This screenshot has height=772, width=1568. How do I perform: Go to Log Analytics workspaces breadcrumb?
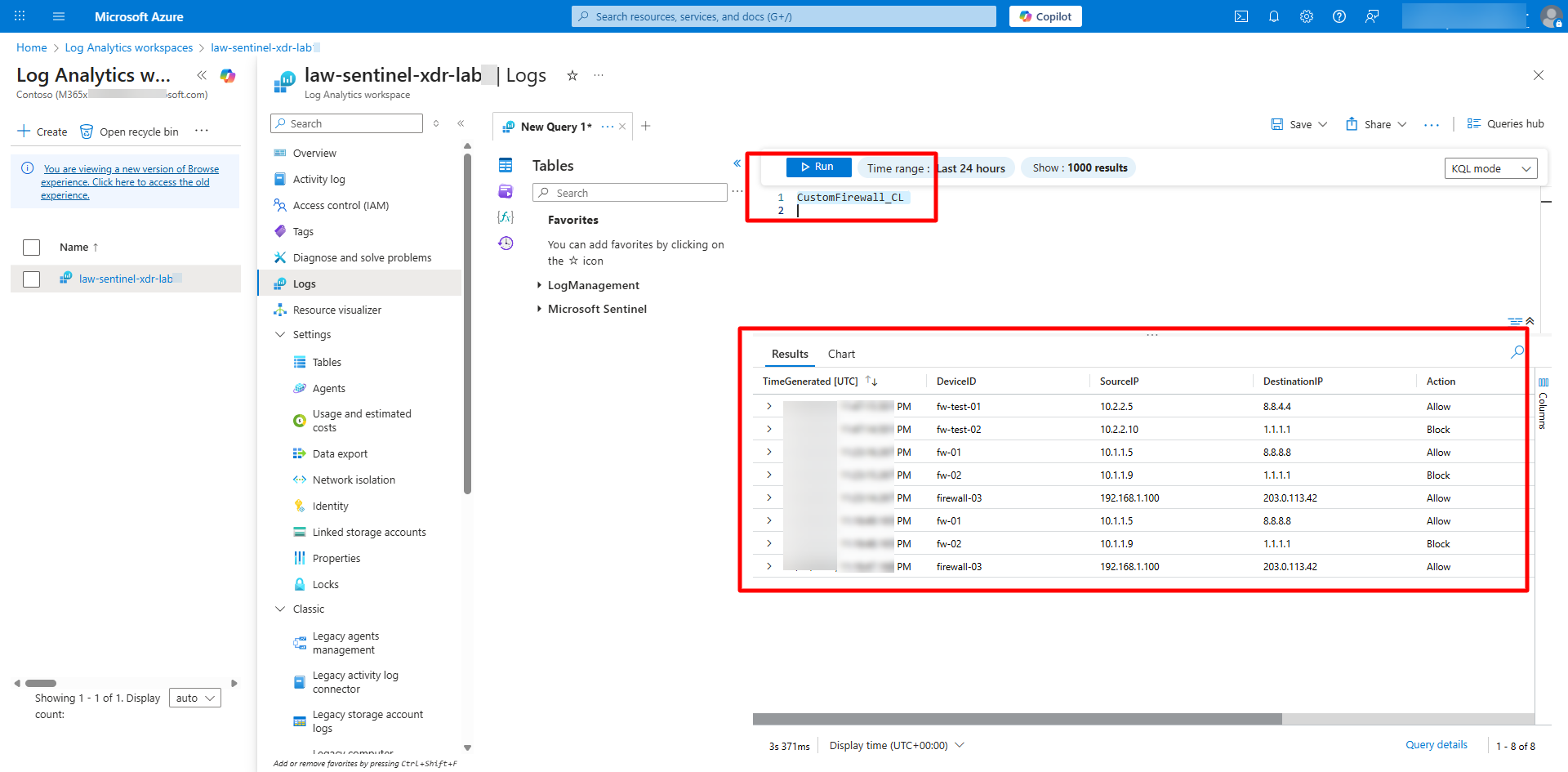coord(129,48)
